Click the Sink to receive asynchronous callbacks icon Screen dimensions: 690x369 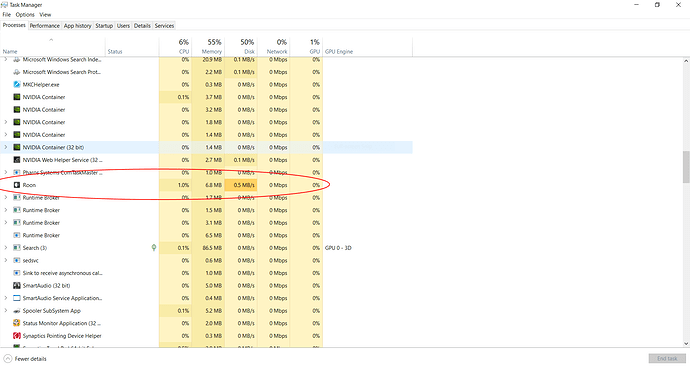click(17, 273)
